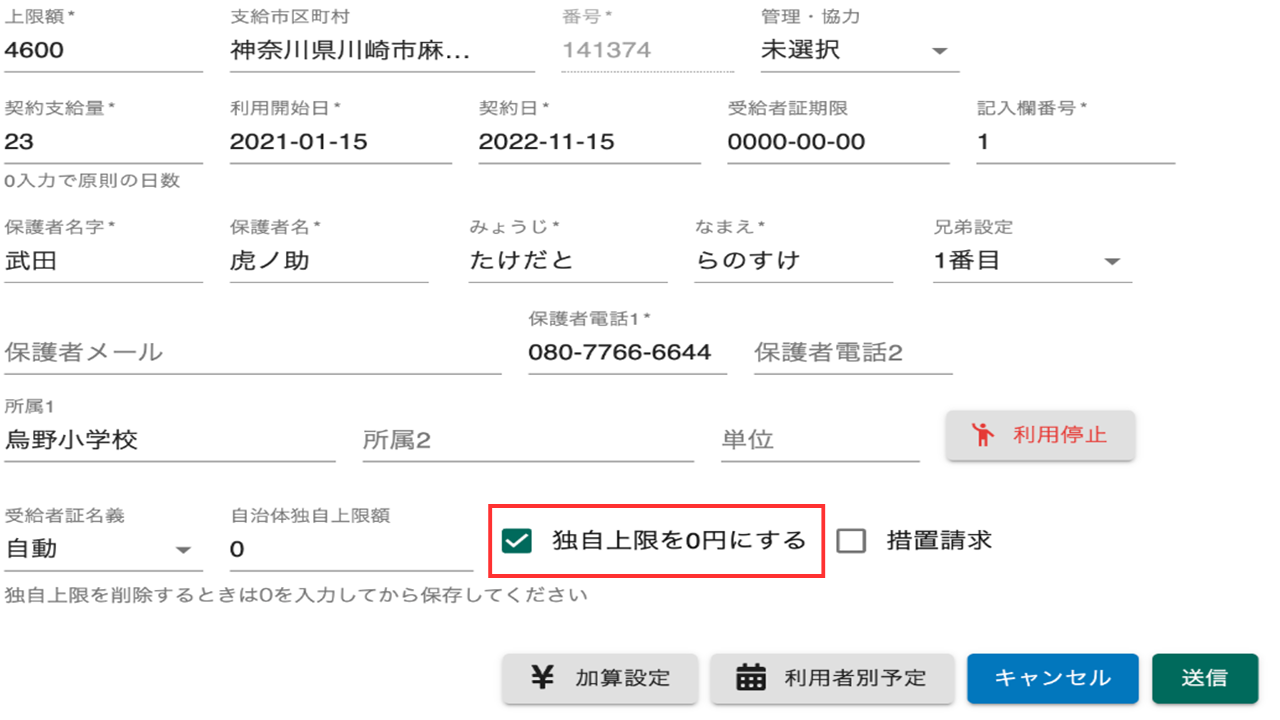1280x720 pixels.
Task: Click the 保護者メール input field
Action: pos(252,352)
